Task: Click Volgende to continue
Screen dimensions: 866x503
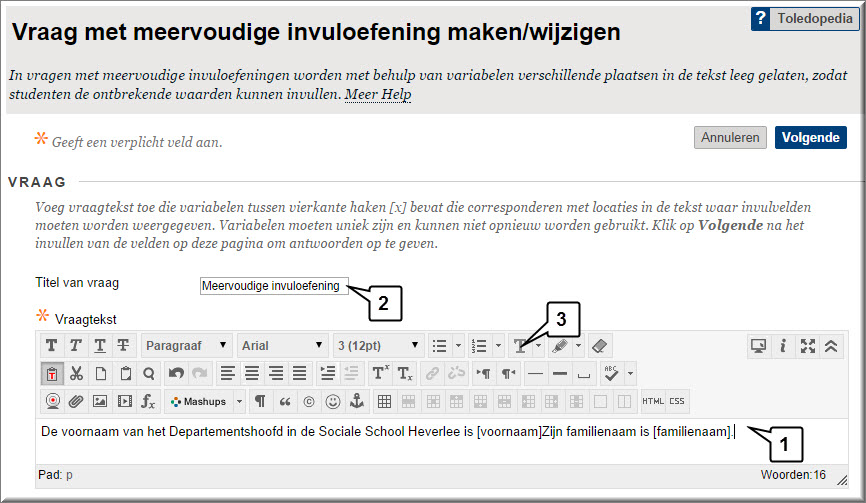Action: [x=810, y=137]
